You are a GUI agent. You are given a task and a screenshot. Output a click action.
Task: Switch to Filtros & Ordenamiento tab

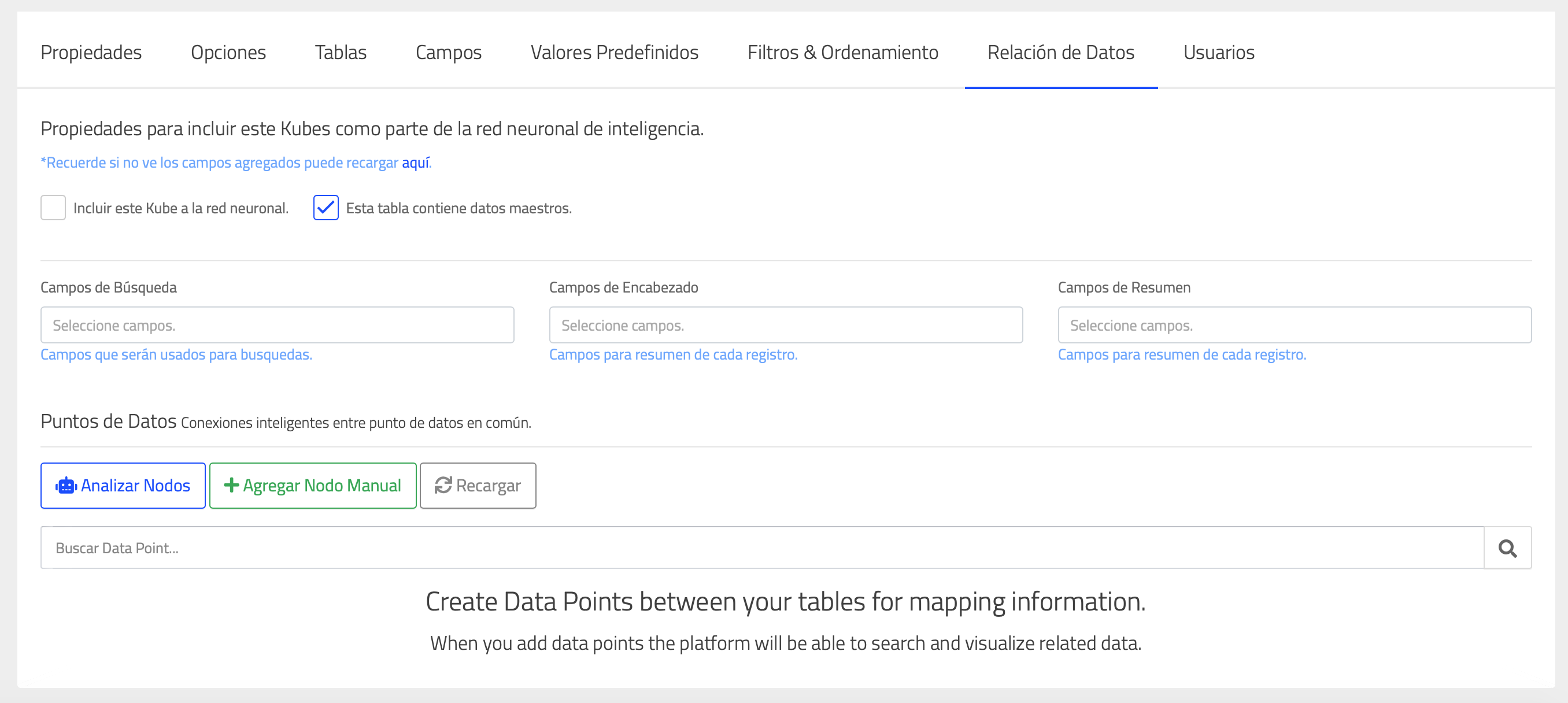click(x=842, y=53)
